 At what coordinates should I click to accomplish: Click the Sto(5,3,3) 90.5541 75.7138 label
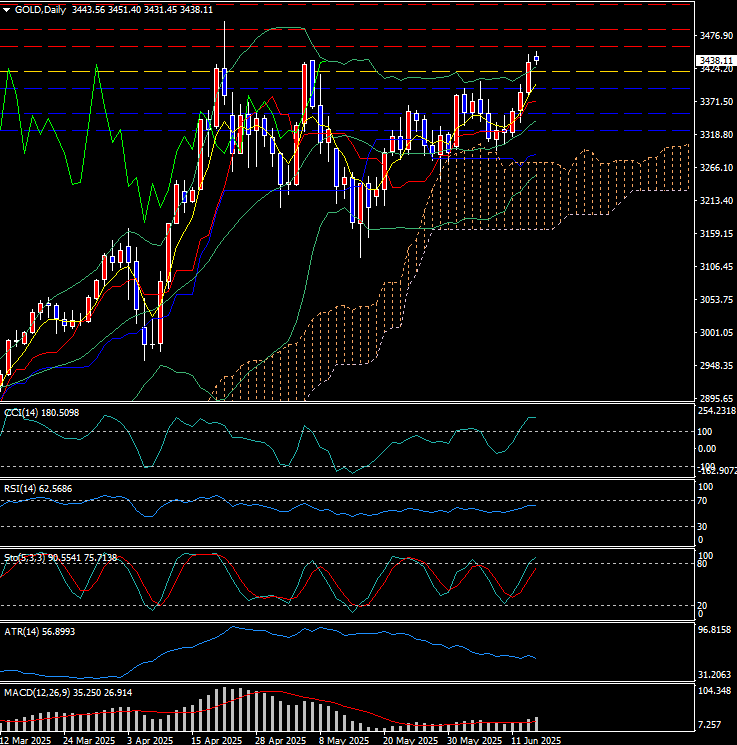(60, 557)
